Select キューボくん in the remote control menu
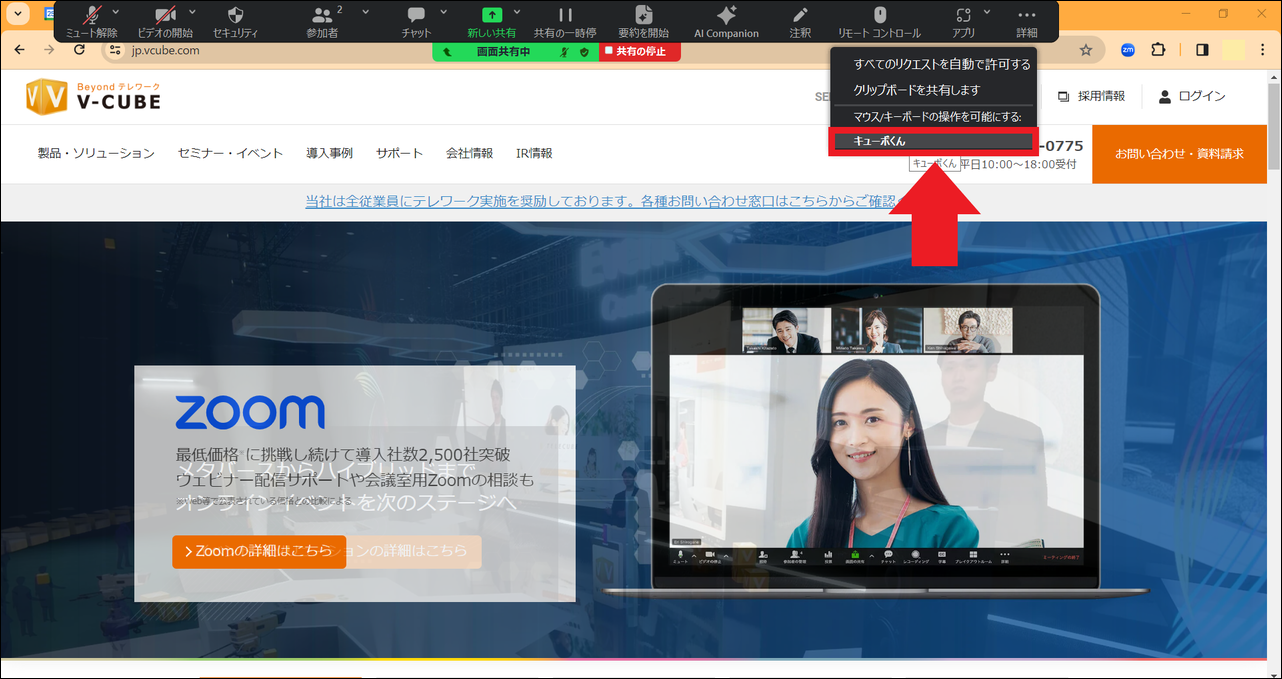 pyautogui.click(x=934, y=141)
